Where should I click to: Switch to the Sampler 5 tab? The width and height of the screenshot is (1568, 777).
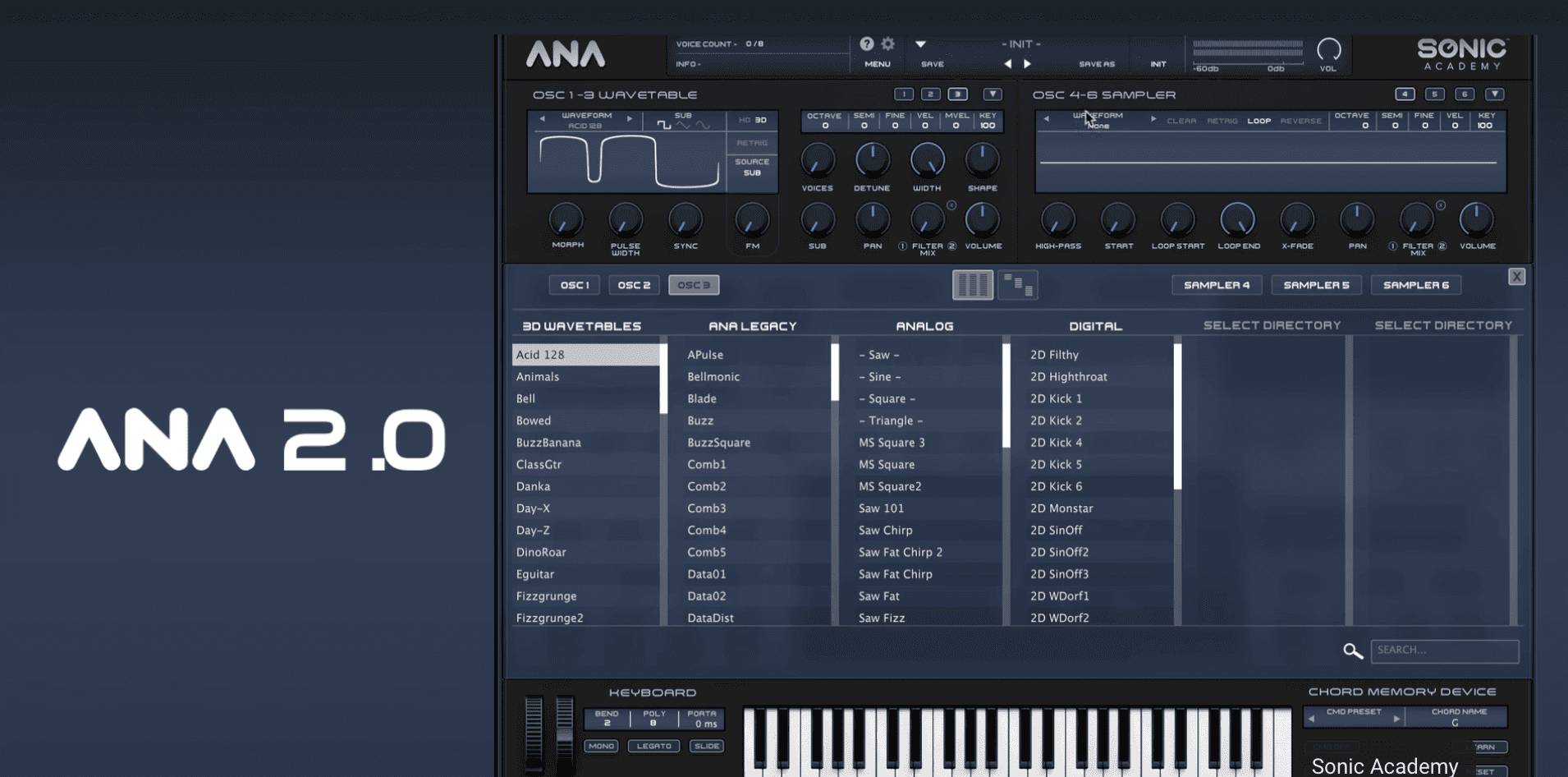coord(1316,285)
